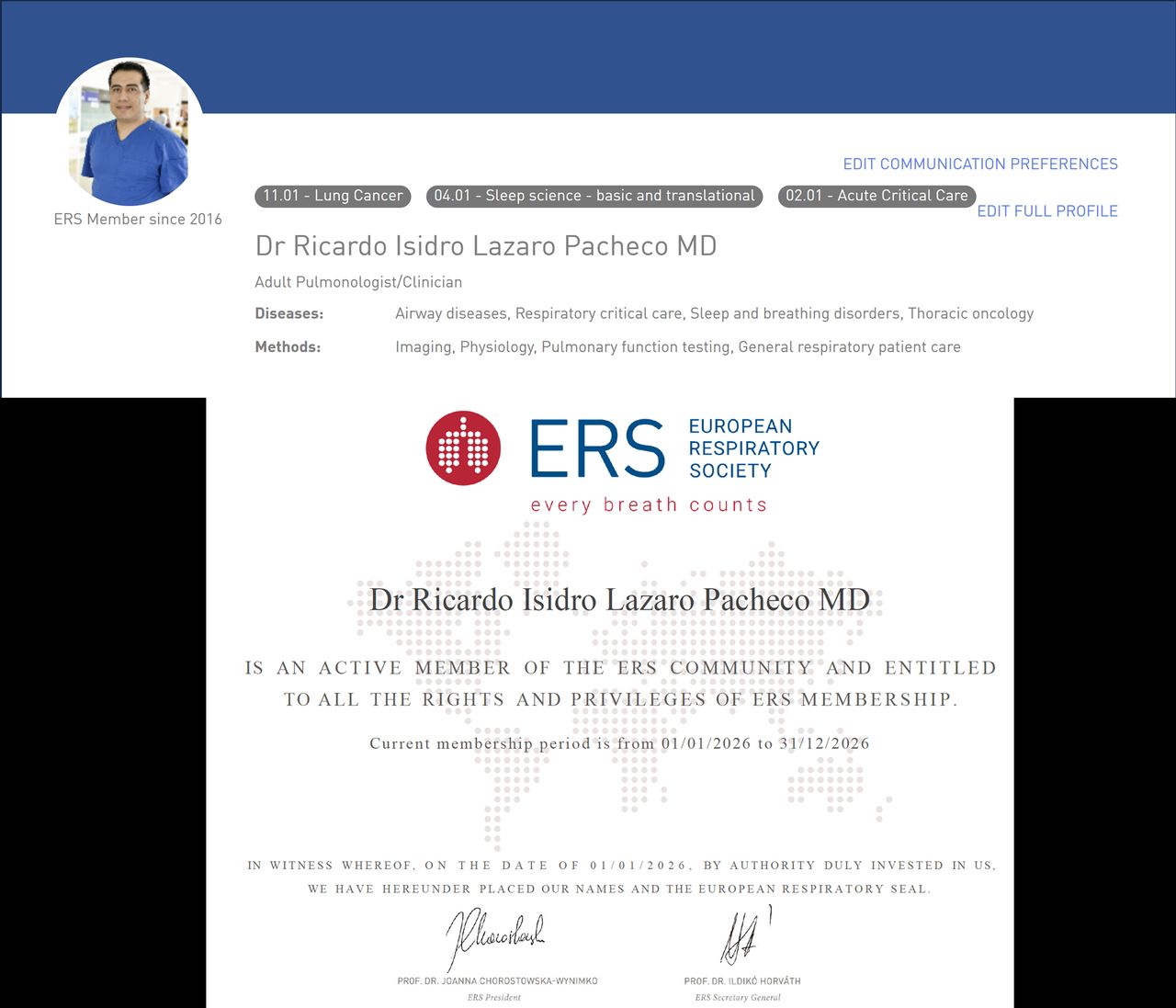Screen dimensions: 1176x1008
Task: Click the ERS President's signature
Action: coord(496,939)
